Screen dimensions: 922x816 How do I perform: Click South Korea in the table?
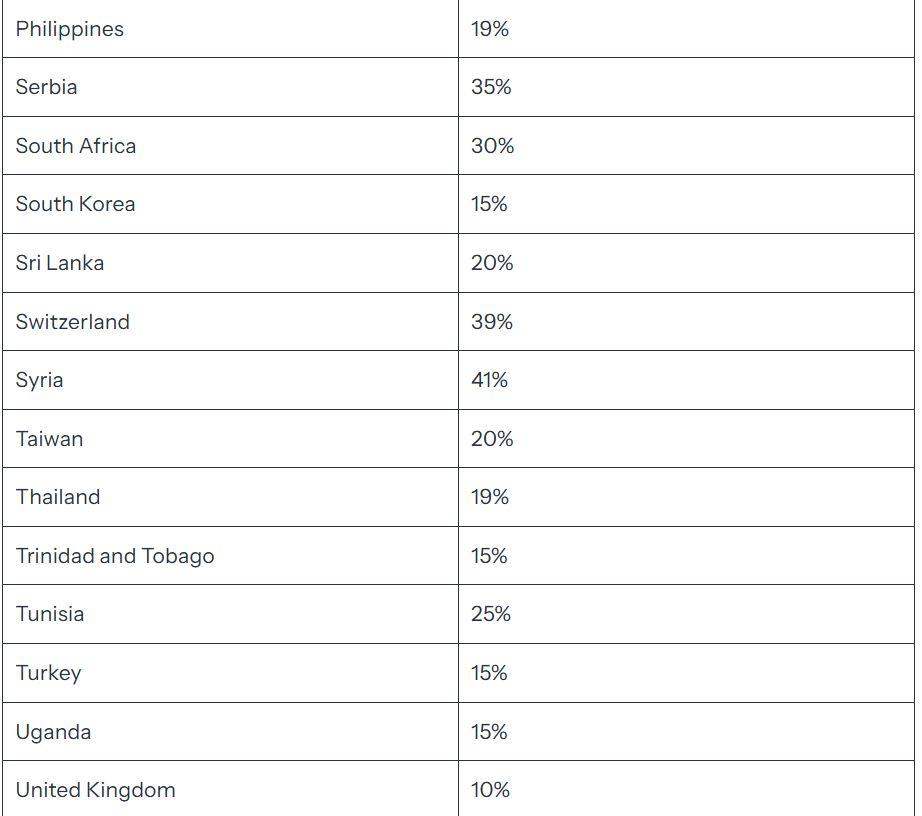75,204
